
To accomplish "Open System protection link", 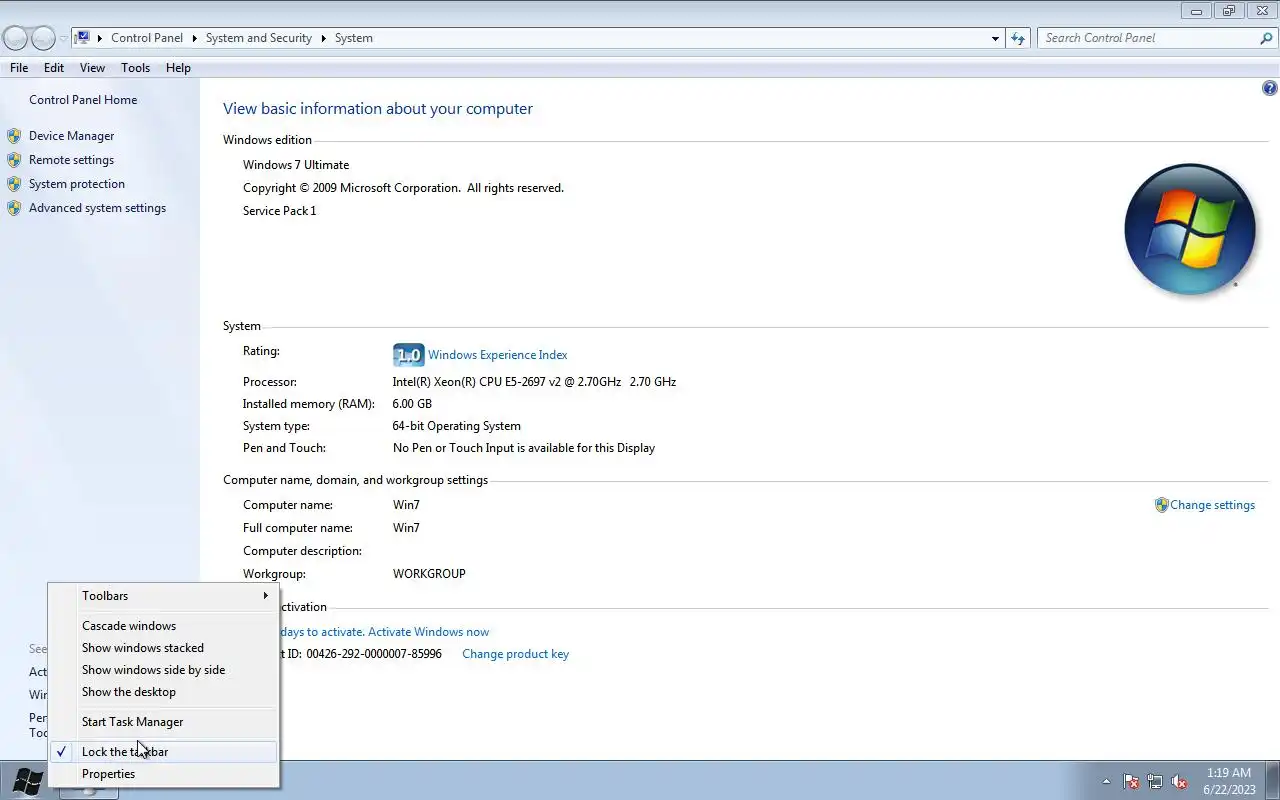I will click(x=77, y=184).
